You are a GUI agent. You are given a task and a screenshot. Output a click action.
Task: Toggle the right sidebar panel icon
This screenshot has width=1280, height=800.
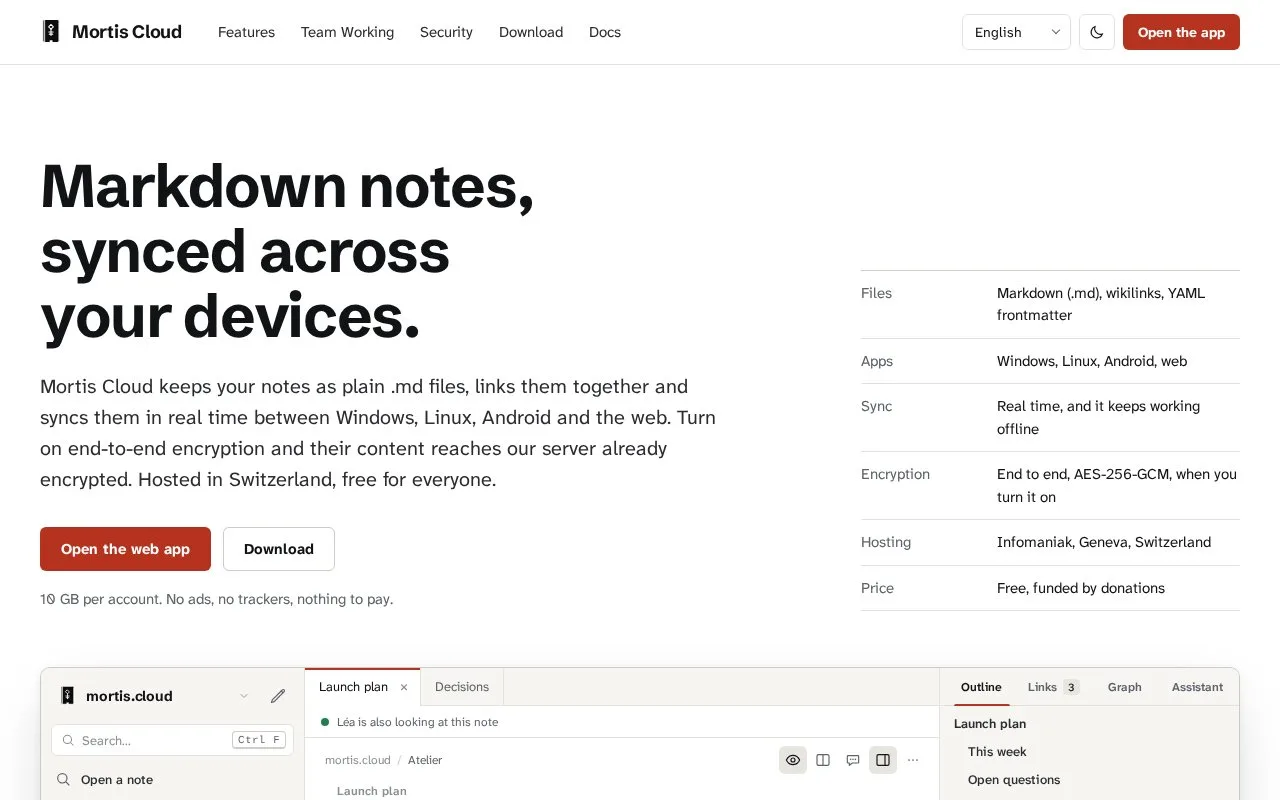point(883,760)
